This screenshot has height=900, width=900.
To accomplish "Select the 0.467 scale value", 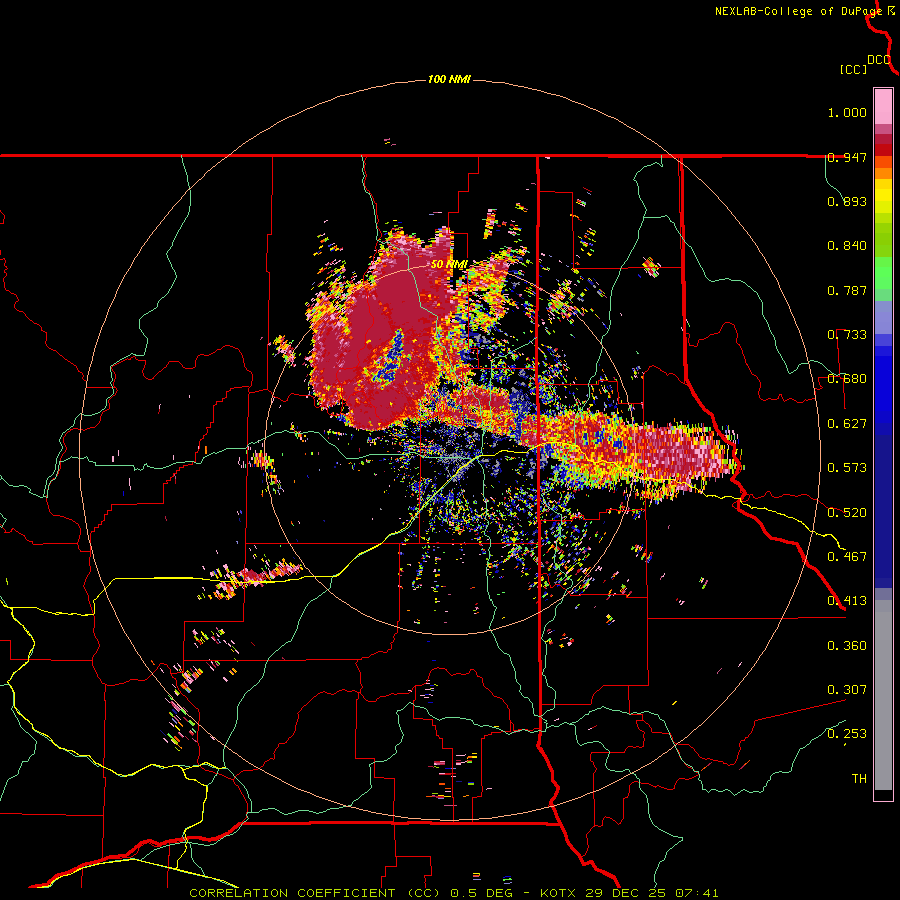I will pyautogui.click(x=847, y=557).
